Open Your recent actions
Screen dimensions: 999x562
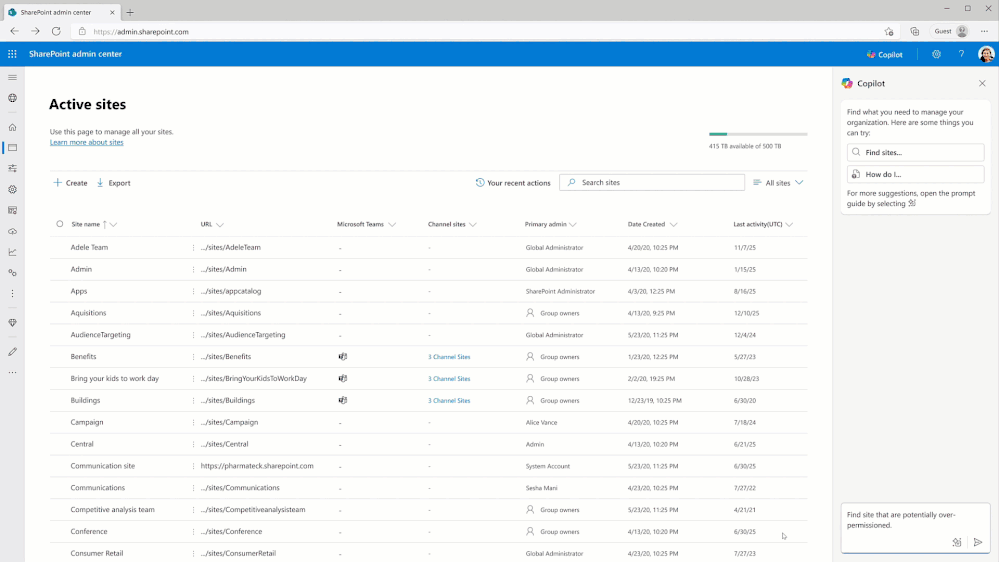pos(513,183)
